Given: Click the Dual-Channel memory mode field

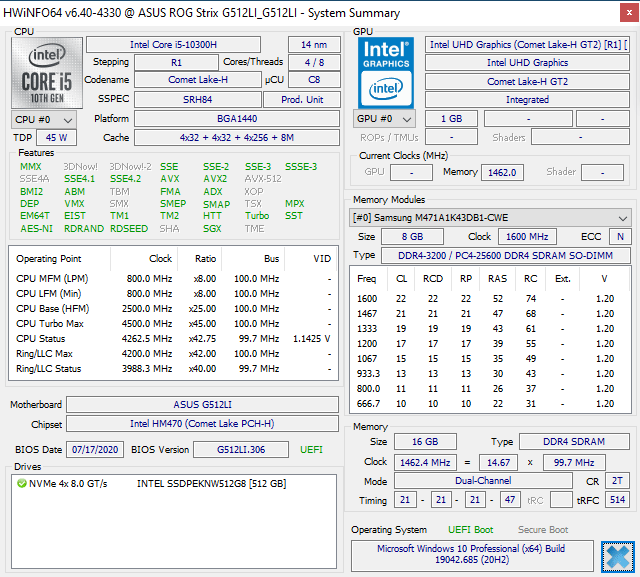Looking at the screenshot, I should (483, 481).
